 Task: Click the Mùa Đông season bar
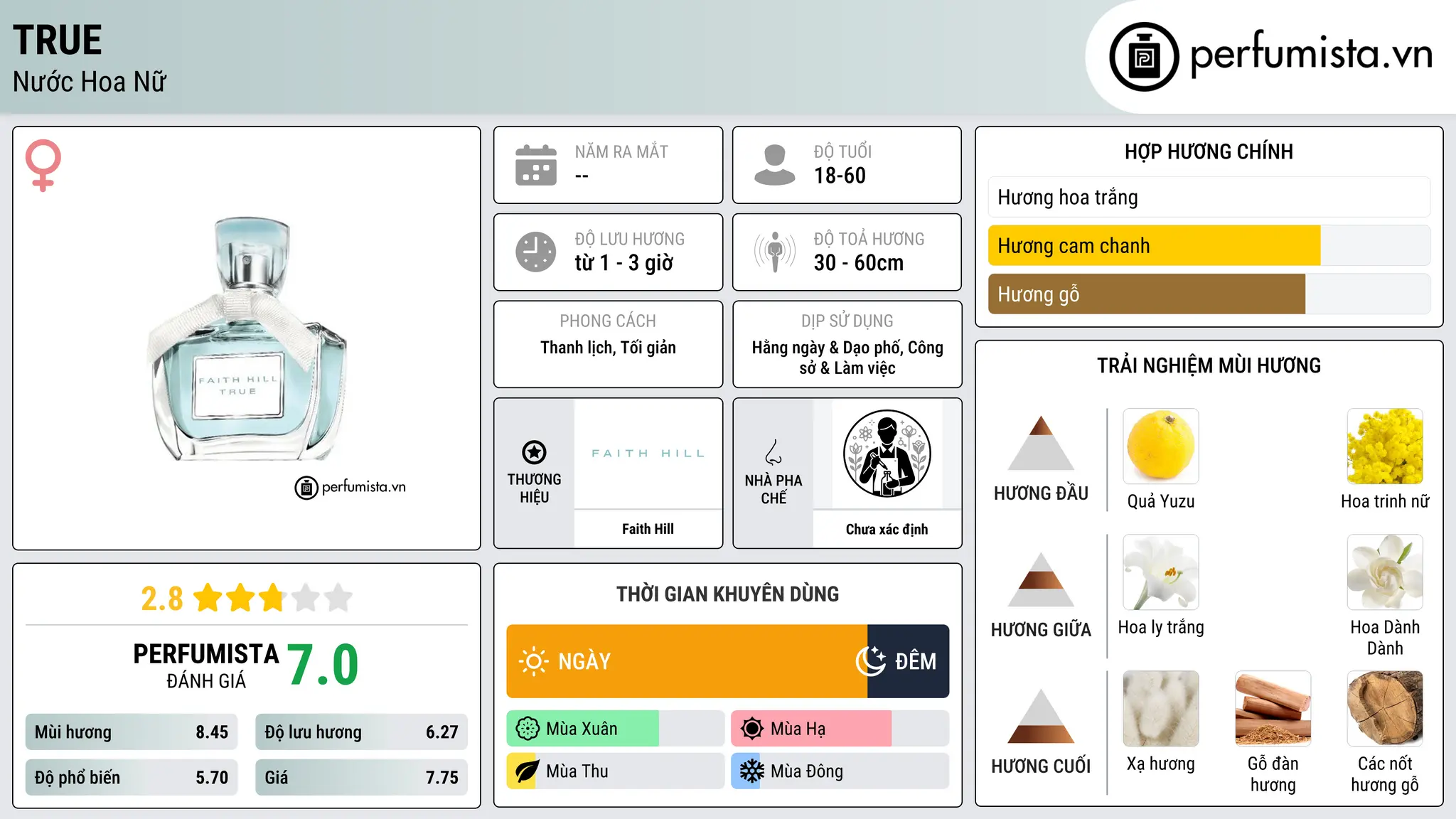tap(840, 771)
